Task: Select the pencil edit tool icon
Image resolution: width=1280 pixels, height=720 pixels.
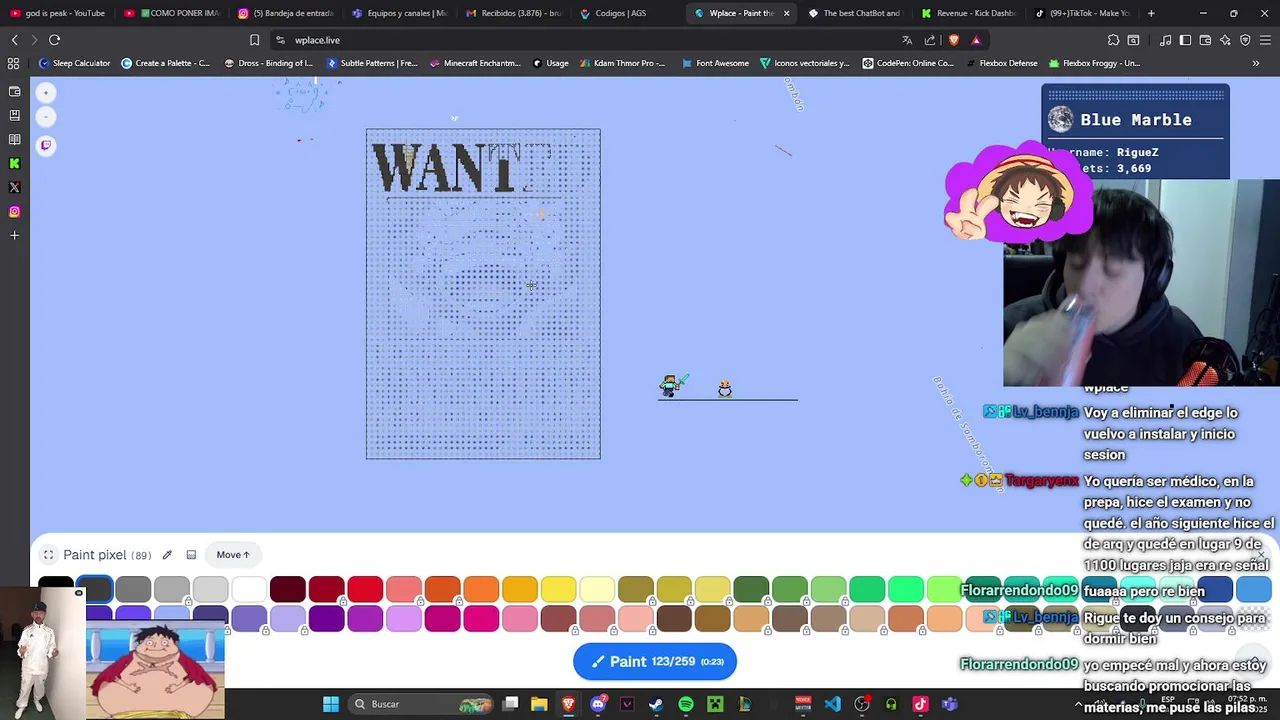Action: [x=167, y=555]
